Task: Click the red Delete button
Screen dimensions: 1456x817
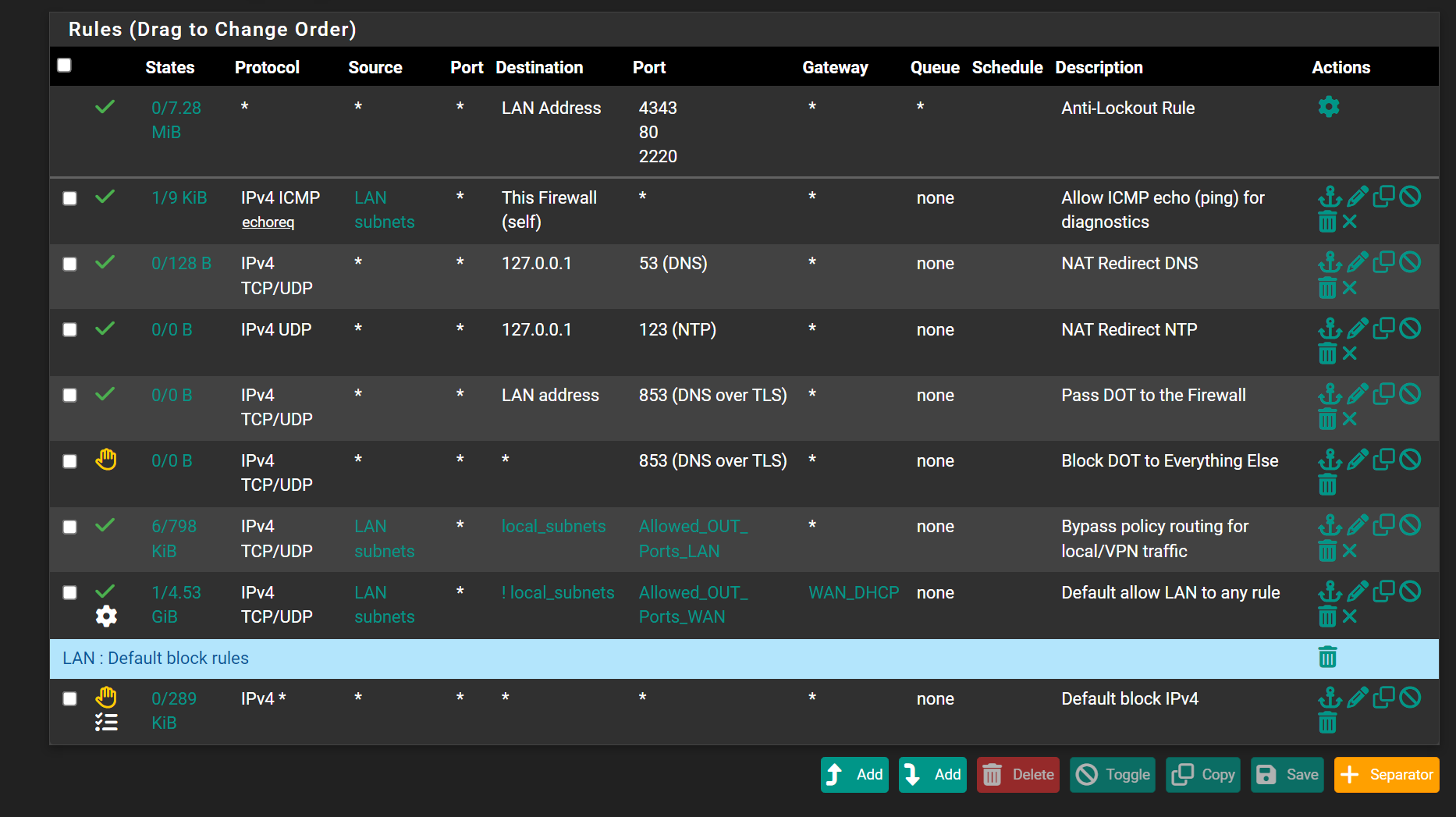Action: click(1018, 775)
